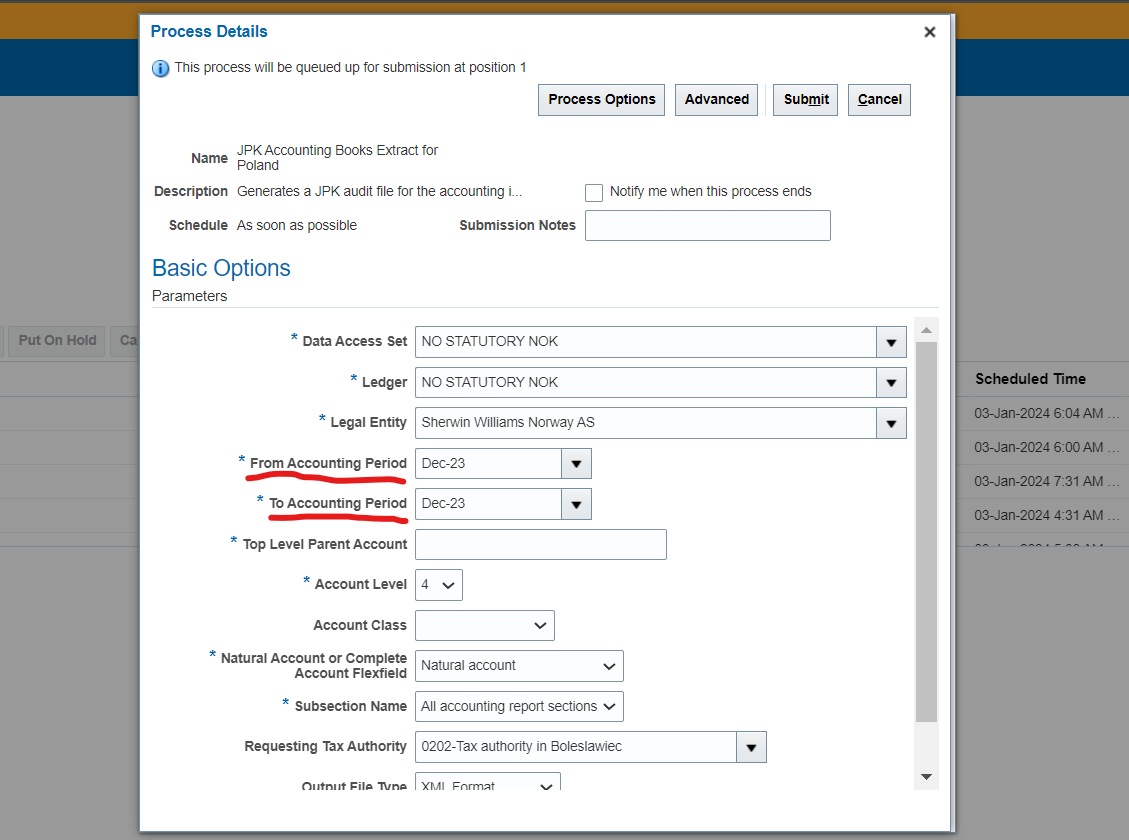Enable Notify me when this process ends
Screen dimensions: 1129x840
point(594,192)
